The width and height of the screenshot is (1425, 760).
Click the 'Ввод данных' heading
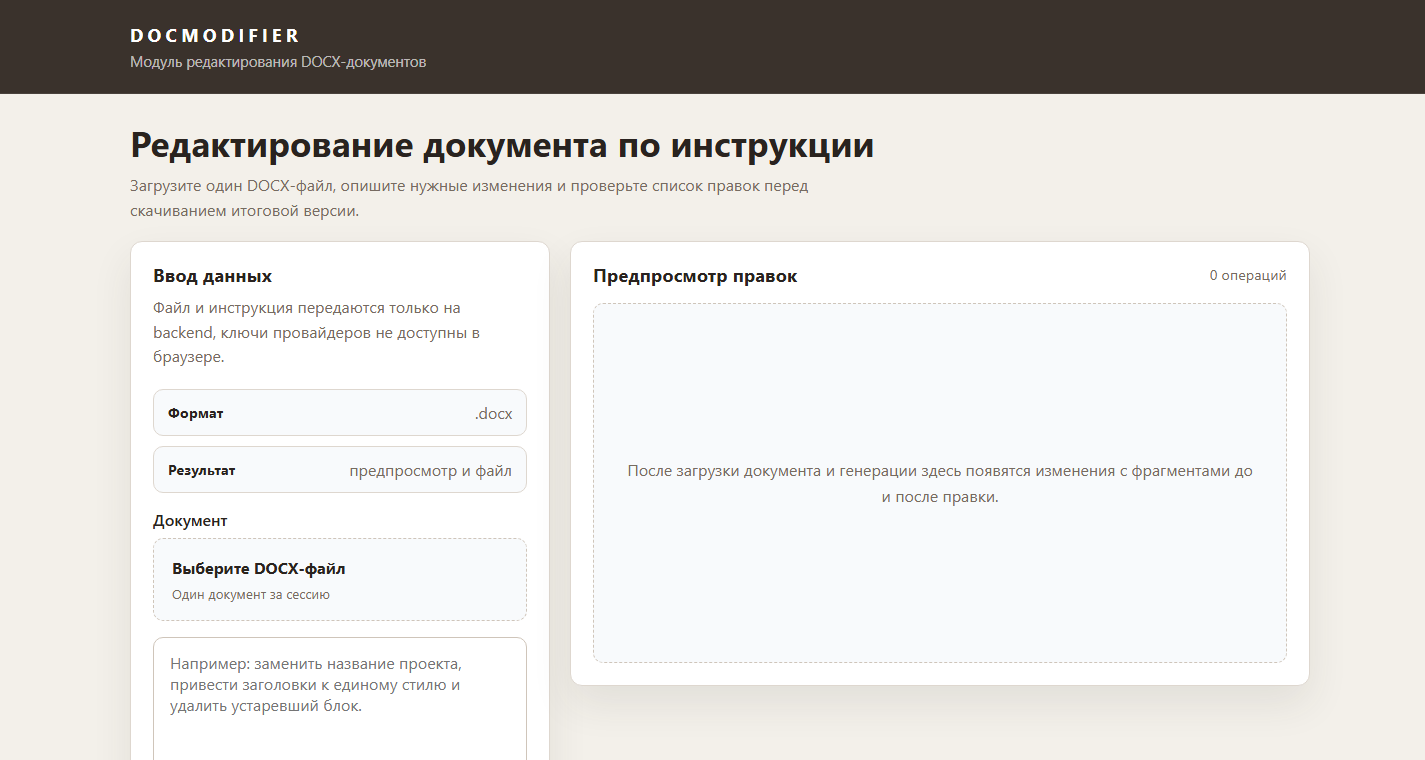tap(212, 276)
